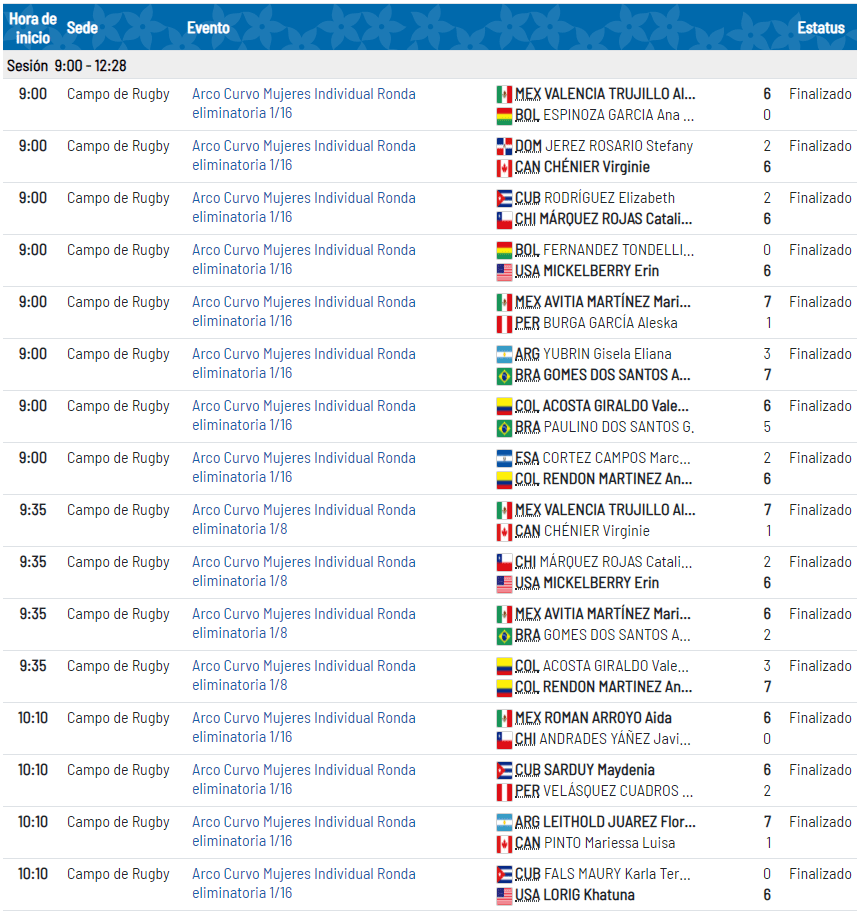
Task: Click Cuba flag next to RODRÍGUEZ Elizabeth
Action: pos(504,198)
